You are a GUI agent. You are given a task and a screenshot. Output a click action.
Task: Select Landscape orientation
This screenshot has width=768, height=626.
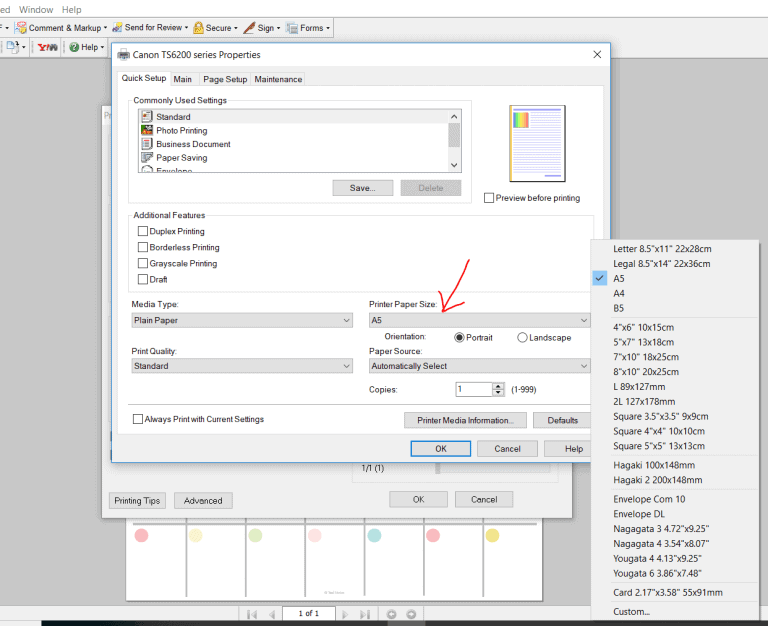(522, 337)
